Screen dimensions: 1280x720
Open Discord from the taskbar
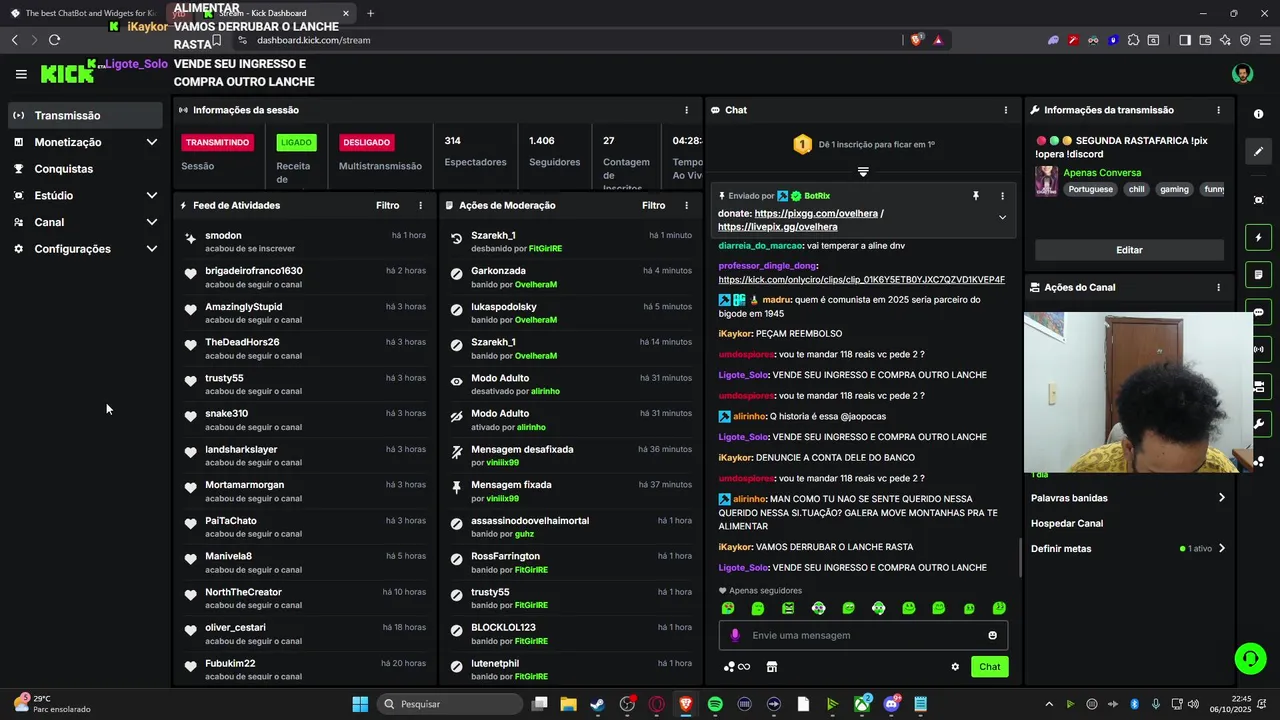pos(891,704)
